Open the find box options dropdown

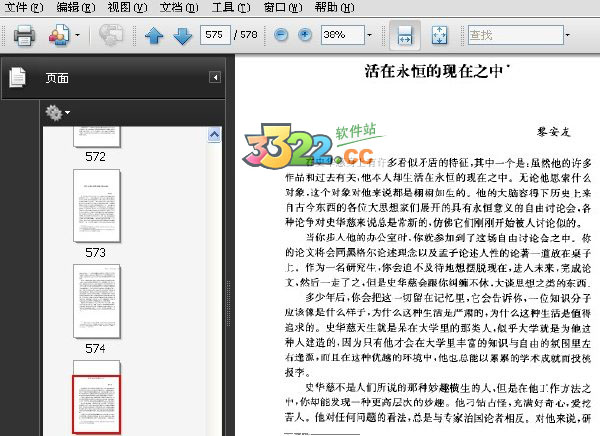coord(569,36)
